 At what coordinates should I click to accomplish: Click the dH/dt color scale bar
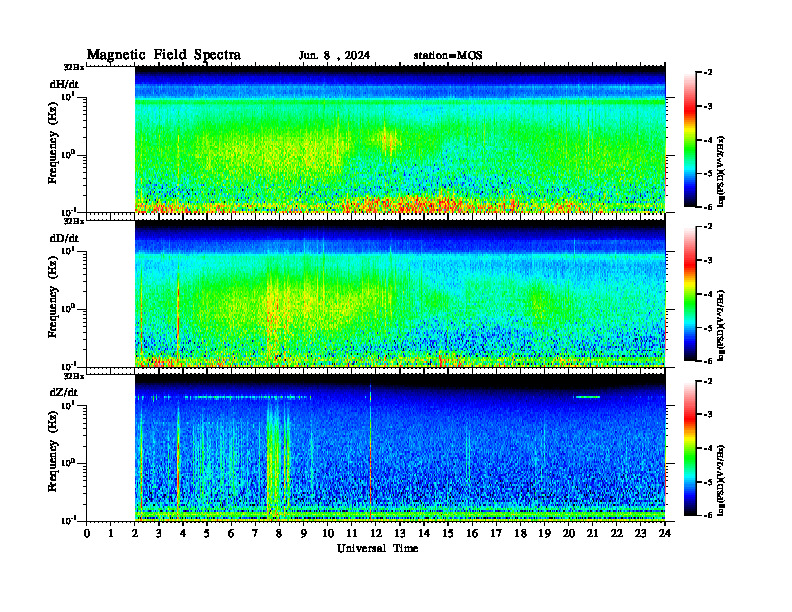[x=689, y=140]
